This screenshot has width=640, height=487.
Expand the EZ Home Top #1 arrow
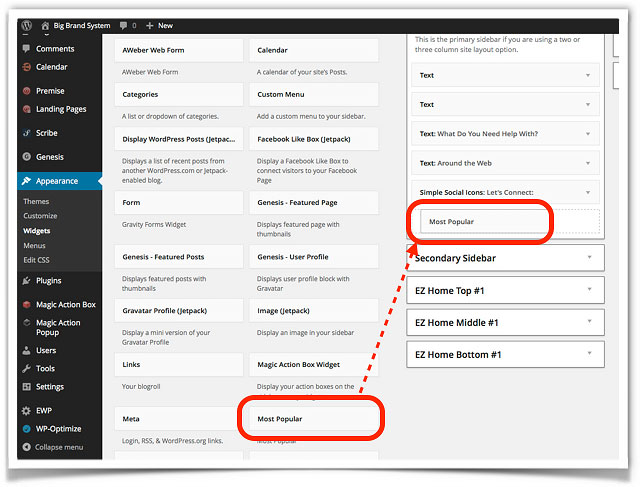(589, 289)
